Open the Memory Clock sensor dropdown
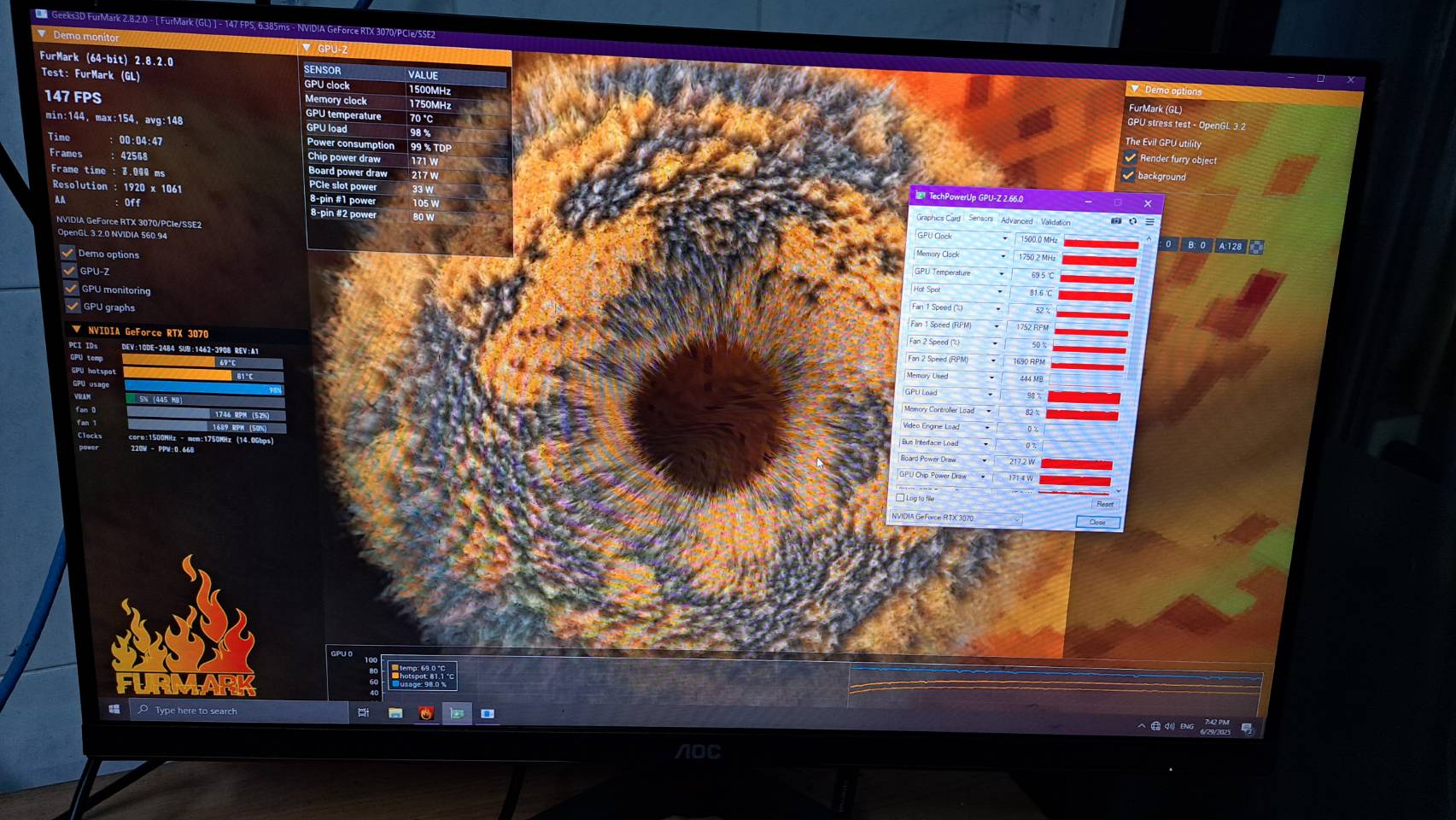The height and width of the screenshot is (820, 1456). 1003,256
